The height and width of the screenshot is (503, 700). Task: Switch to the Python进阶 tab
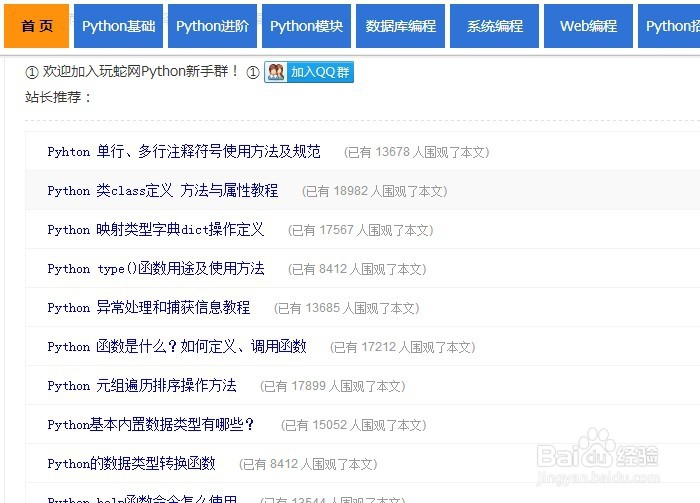click(212, 26)
